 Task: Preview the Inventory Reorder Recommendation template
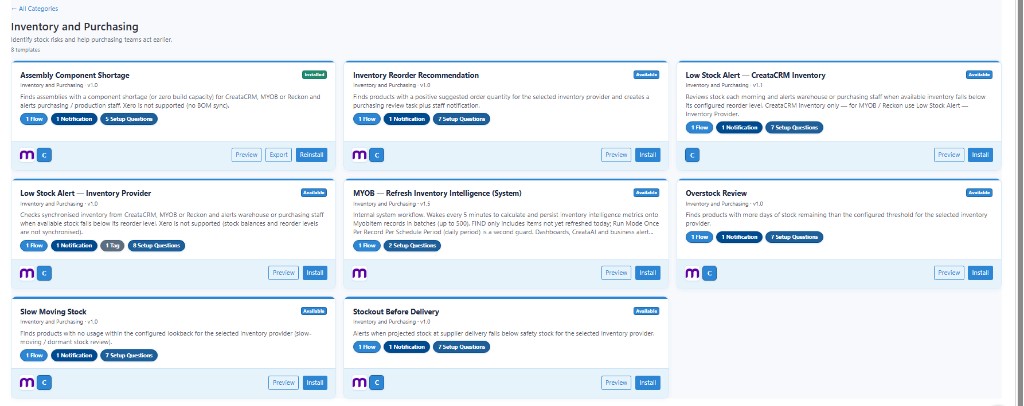click(616, 155)
